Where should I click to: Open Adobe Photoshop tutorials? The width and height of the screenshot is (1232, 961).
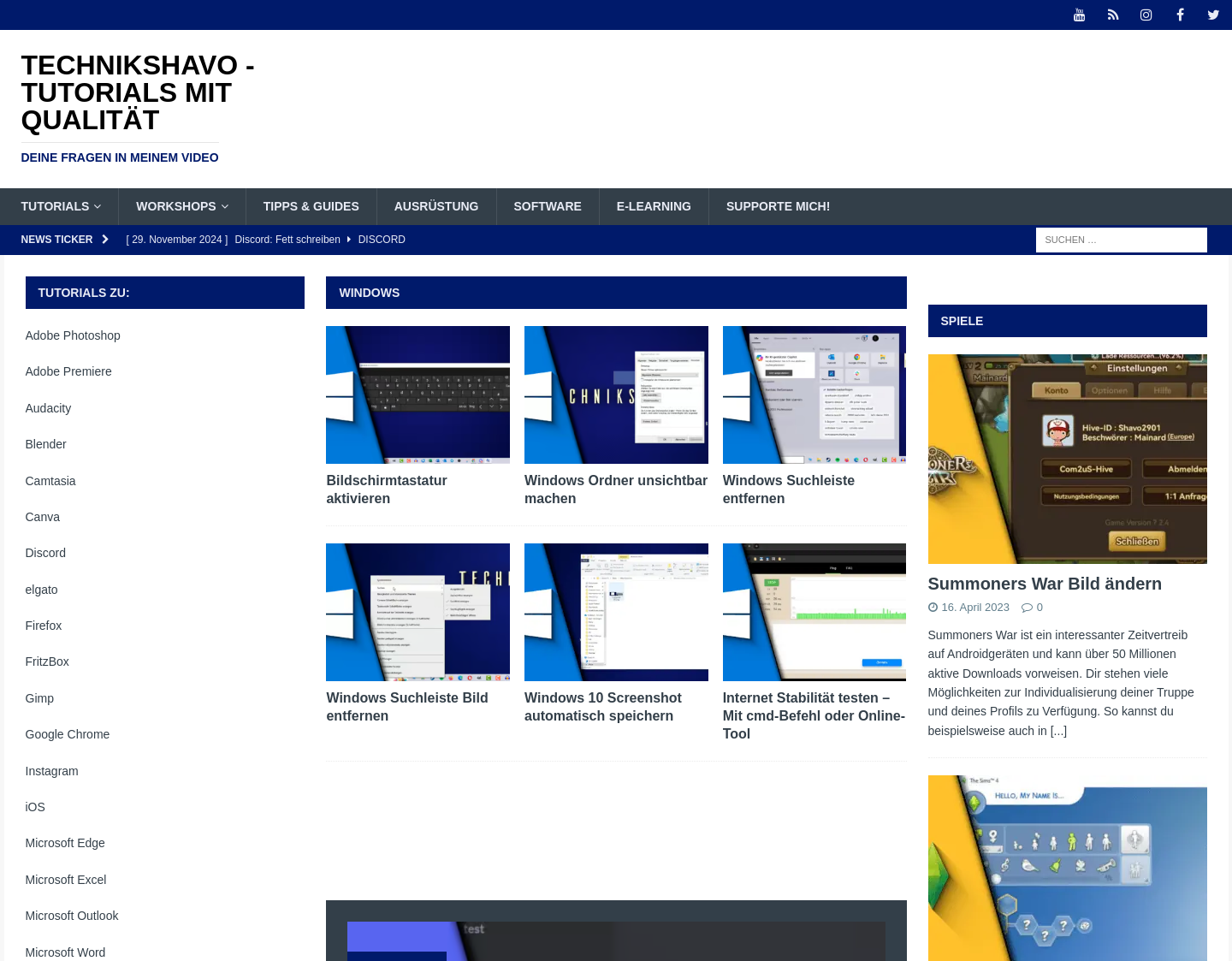73,335
